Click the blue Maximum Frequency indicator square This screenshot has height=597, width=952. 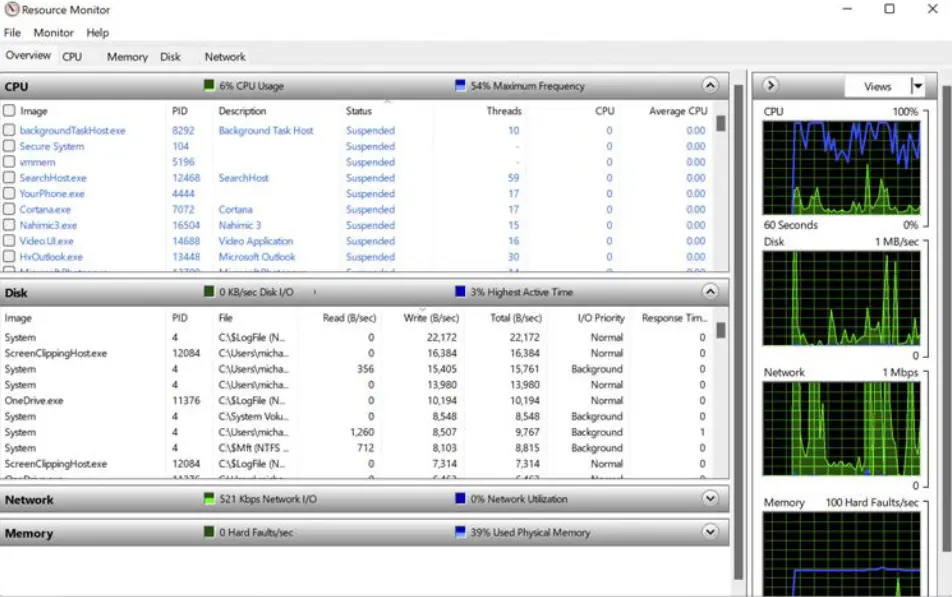pyautogui.click(x=460, y=86)
